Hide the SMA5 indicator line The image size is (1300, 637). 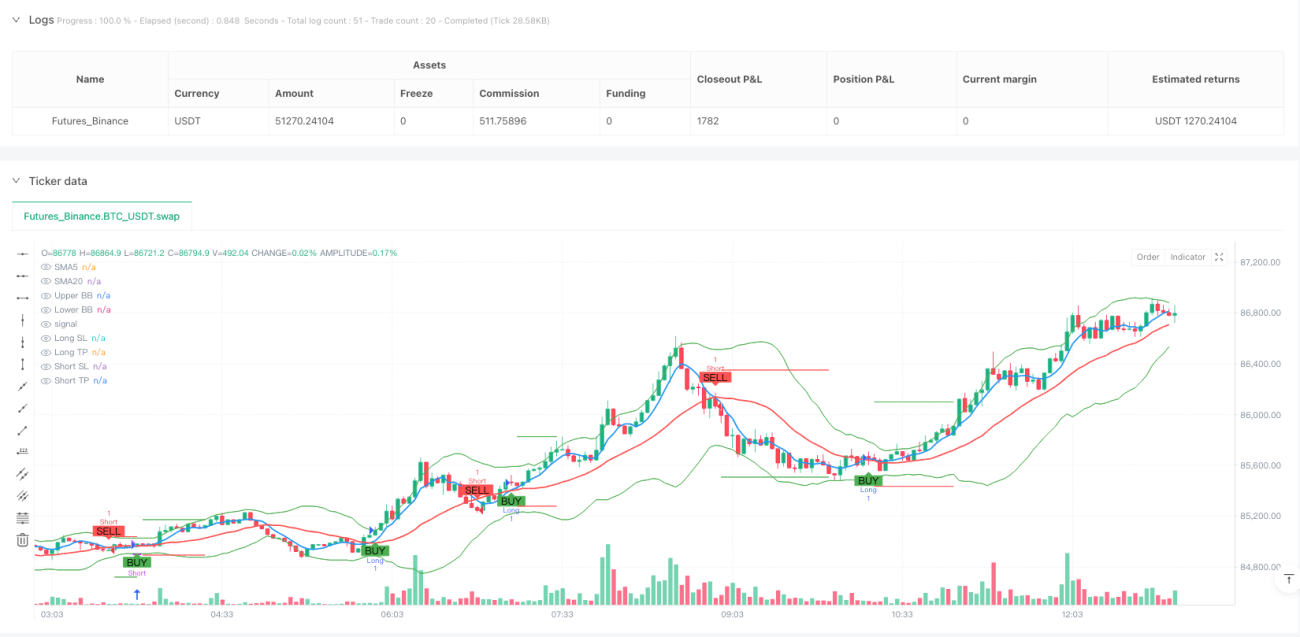pos(45,267)
